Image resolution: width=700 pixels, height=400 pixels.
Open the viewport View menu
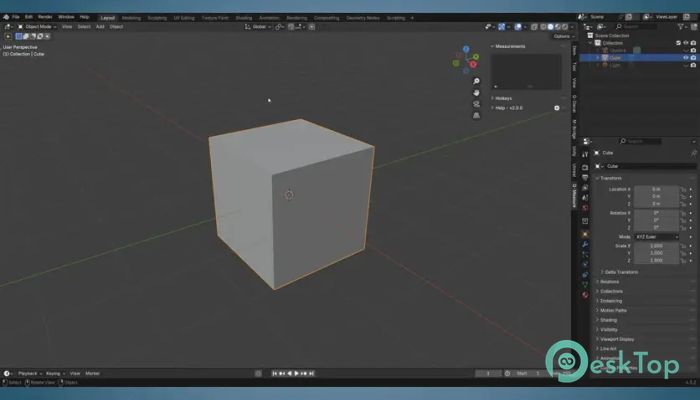coord(67,27)
